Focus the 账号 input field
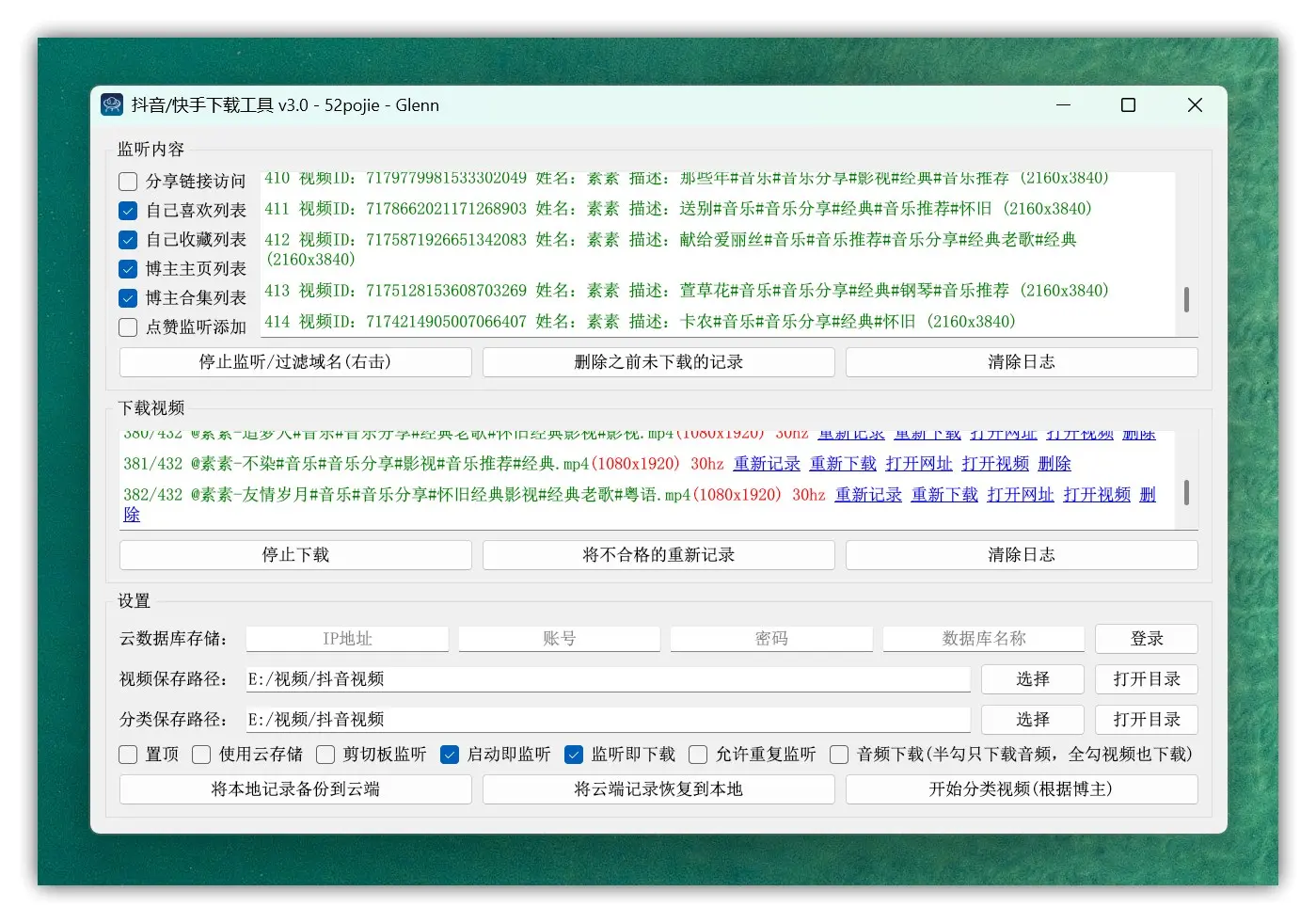 click(x=559, y=639)
